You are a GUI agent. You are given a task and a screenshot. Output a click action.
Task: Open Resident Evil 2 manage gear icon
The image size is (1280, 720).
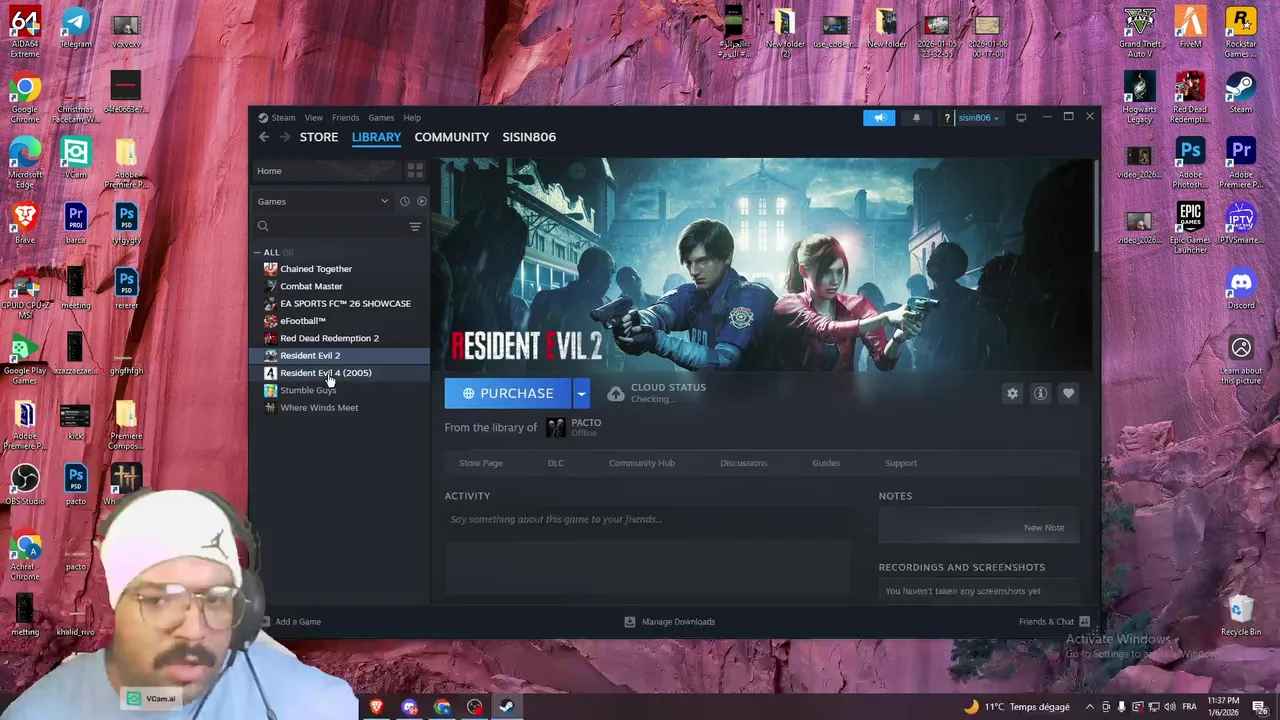pos(1012,394)
